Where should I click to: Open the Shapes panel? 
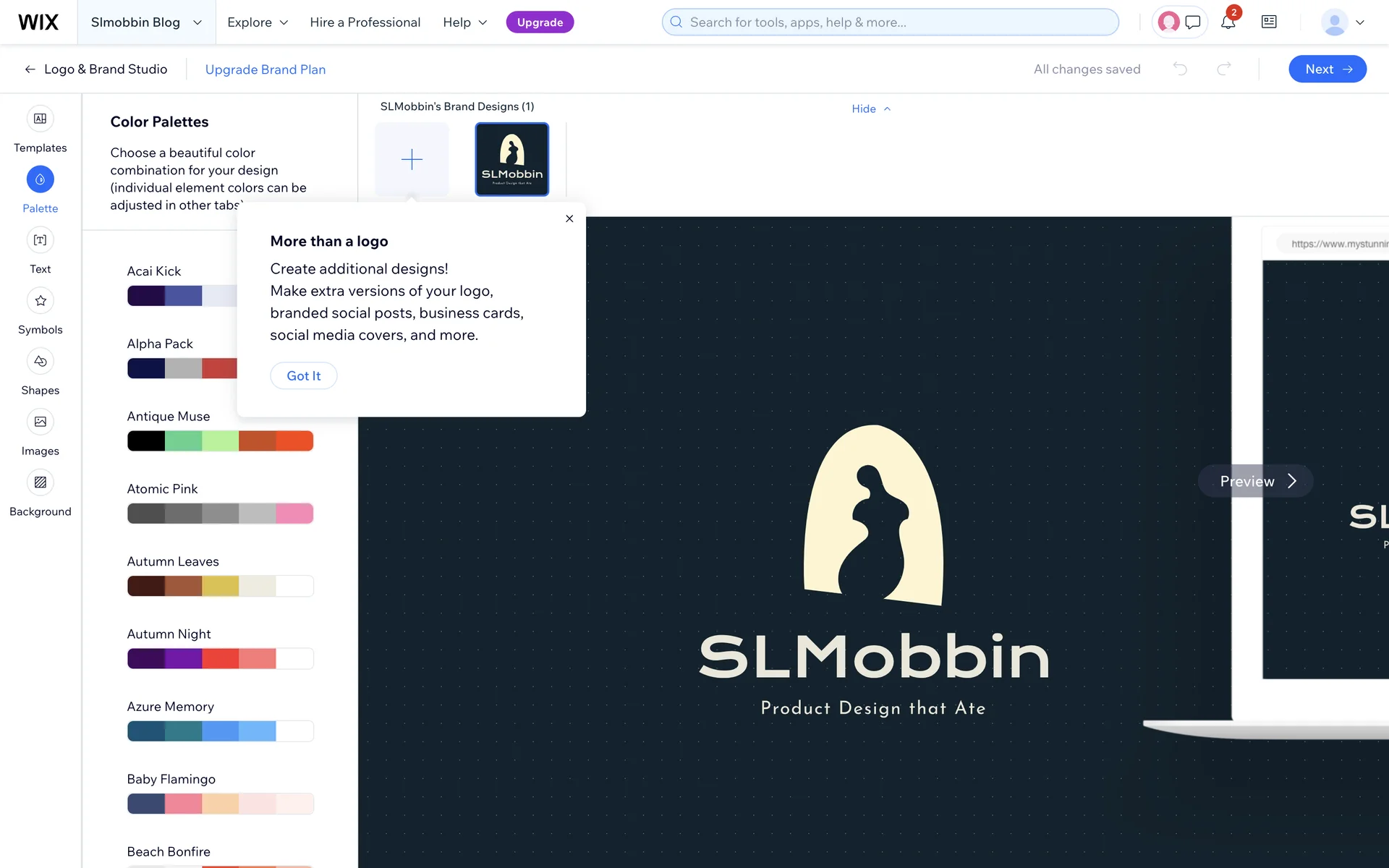pyautogui.click(x=40, y=362)
